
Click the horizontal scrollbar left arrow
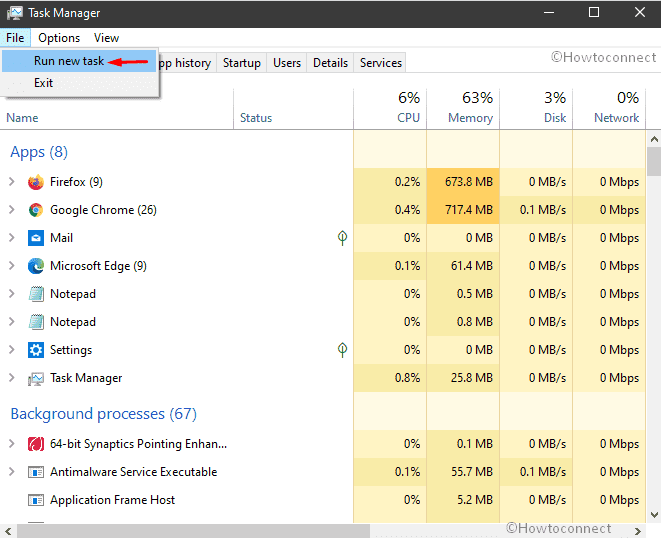(8, 531)
